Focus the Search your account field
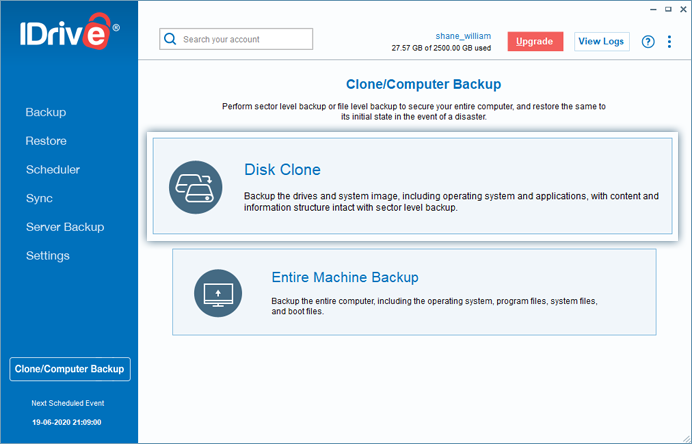Screen dimensions: 692x444 pos(236,39)
